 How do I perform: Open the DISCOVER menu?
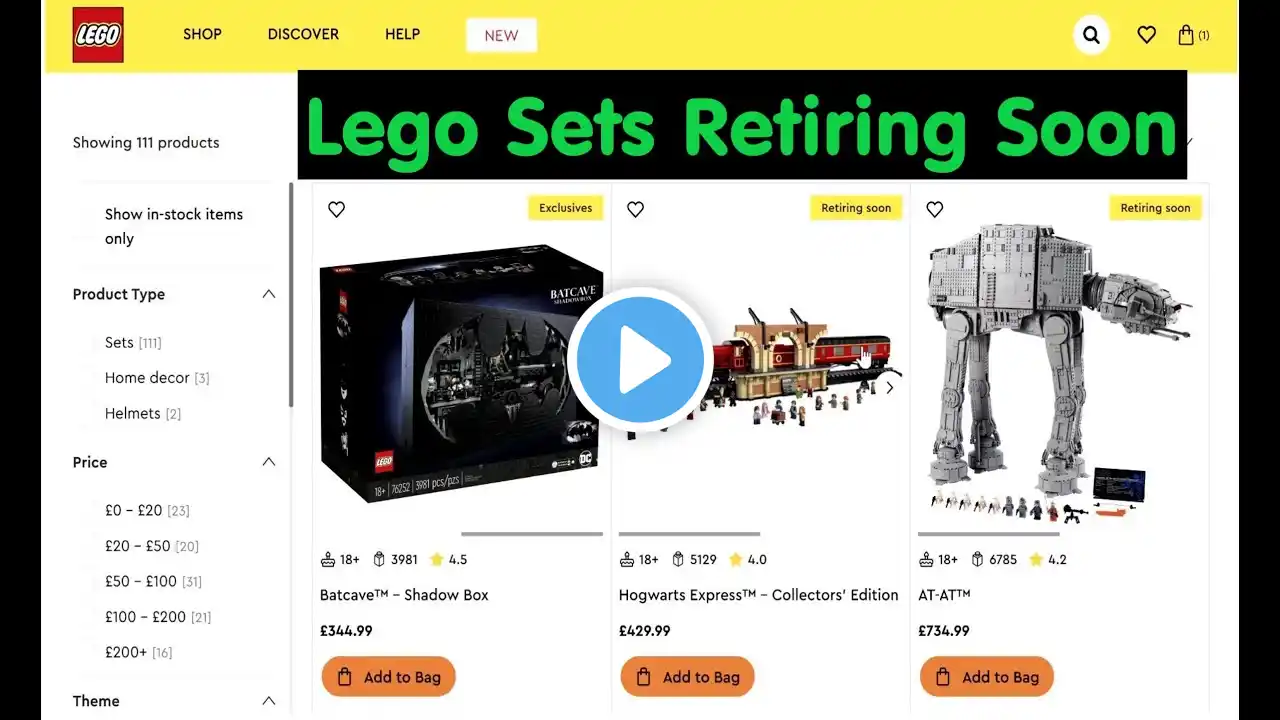pyautogui.click(x=303, y=34)
